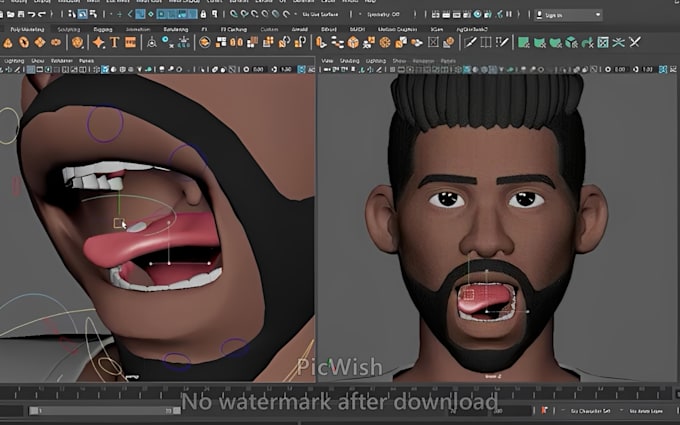Pause Viewport 2.0 using the pause icon
This screenshot has width=680, height=425.
509,14
